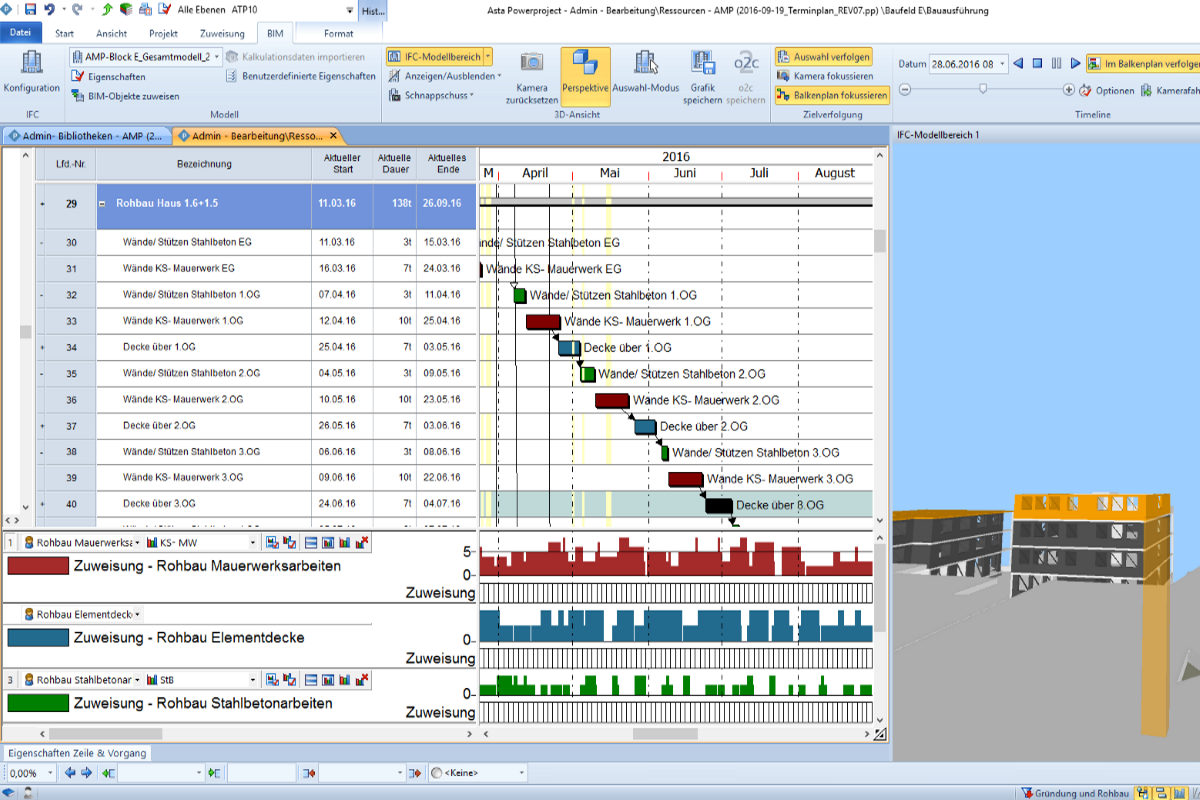Screen dimensions: 1200x800
Task: Open Eigenschaften of the BIM model
Action: 110,76
